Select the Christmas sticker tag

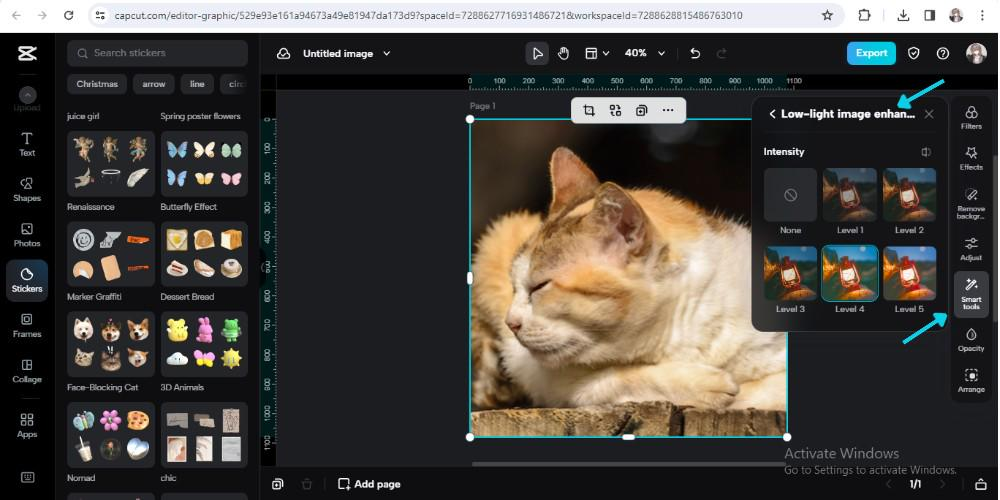[97, 84]
